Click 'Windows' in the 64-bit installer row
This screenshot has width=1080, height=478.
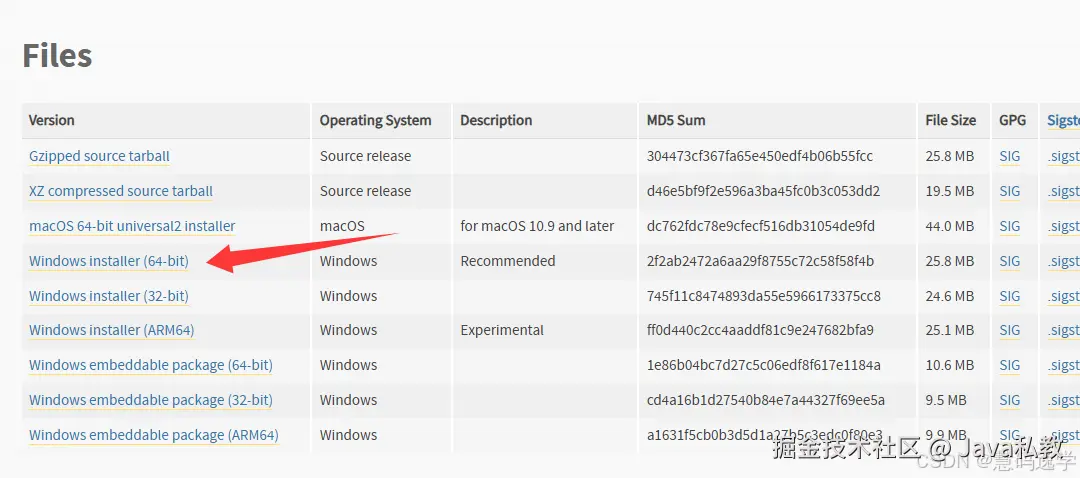349,261
